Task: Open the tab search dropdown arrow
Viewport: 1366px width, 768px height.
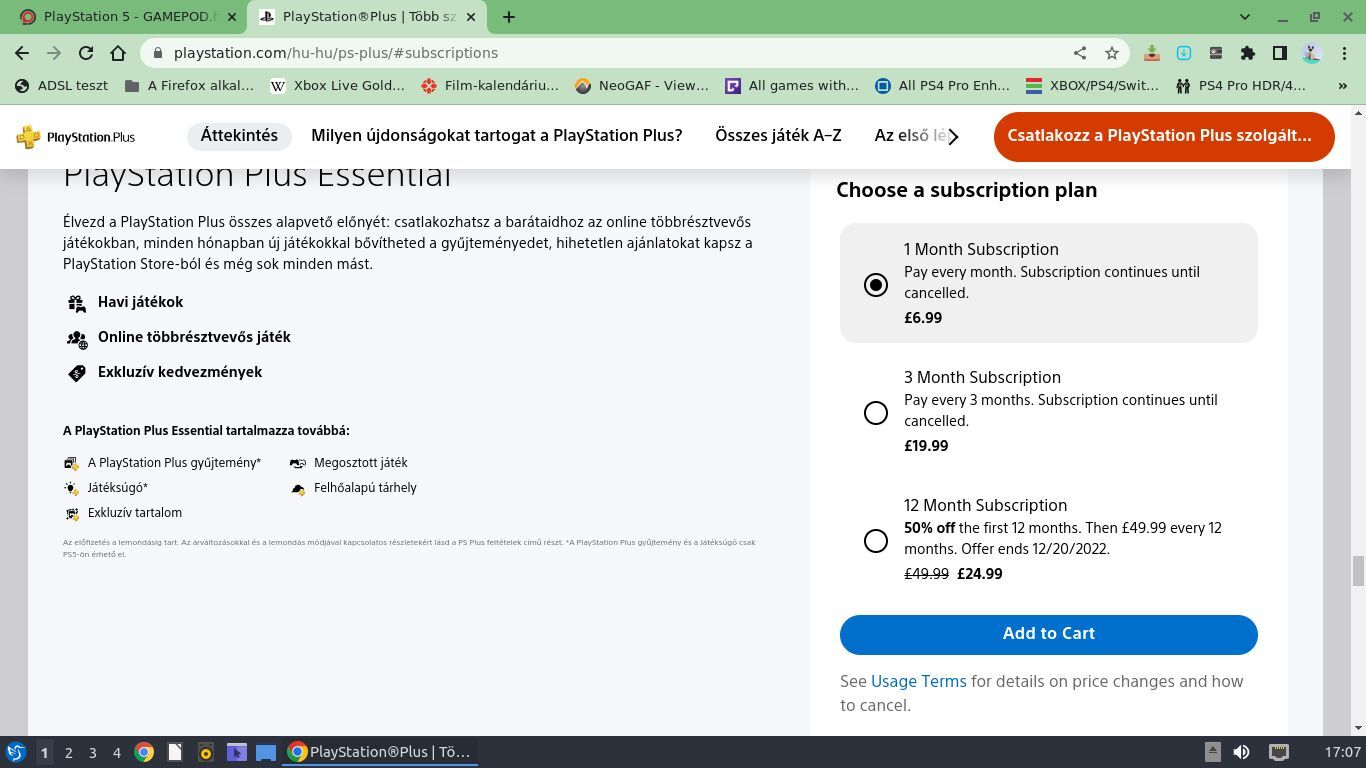Action: point(1245,17)
